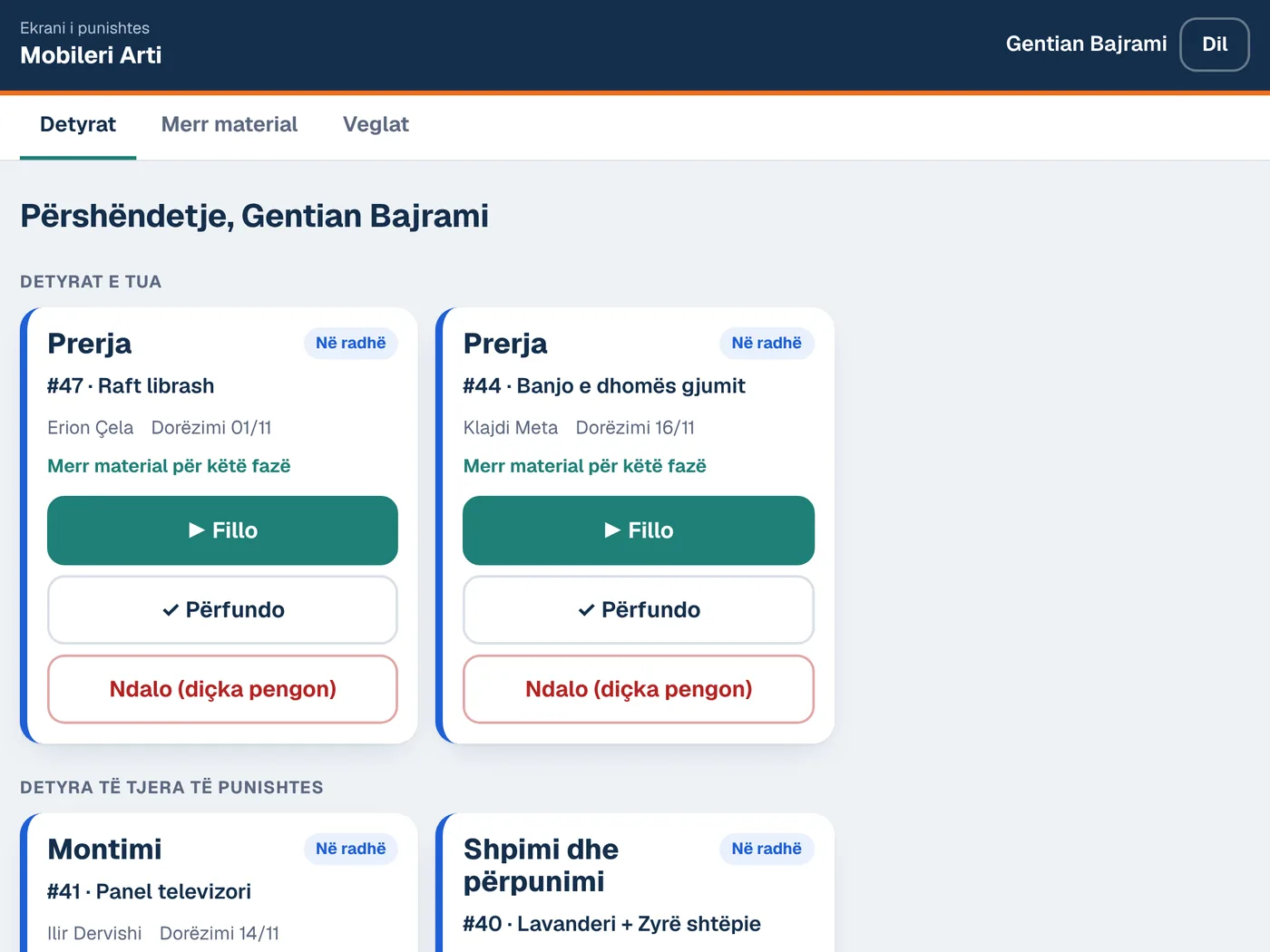1270x952 pixels.
Task: Start task #44 Banjo e dhomës gjumit
Action: tap(639, 530)
